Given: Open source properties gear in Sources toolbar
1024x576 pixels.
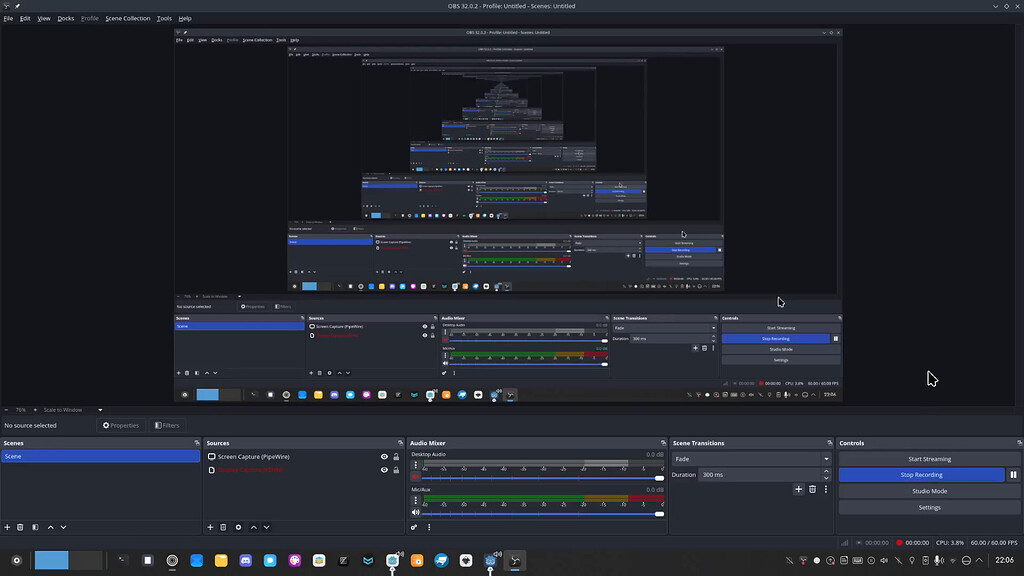Looking at the screenshot, I should 238,527.
